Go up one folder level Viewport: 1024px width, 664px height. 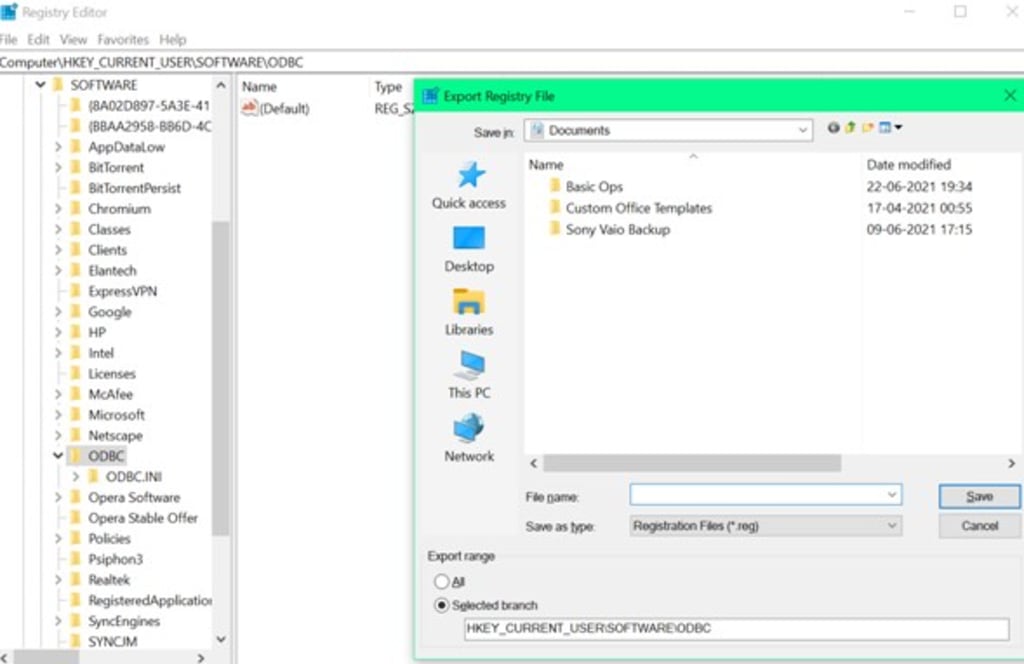point(850,128)
